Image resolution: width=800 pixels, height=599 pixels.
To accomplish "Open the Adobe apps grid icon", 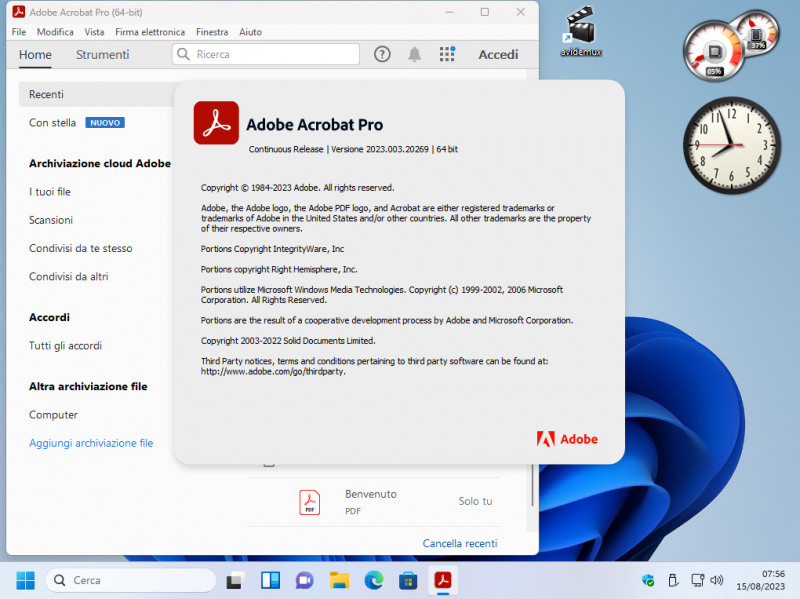I will (x=447, y=54).
